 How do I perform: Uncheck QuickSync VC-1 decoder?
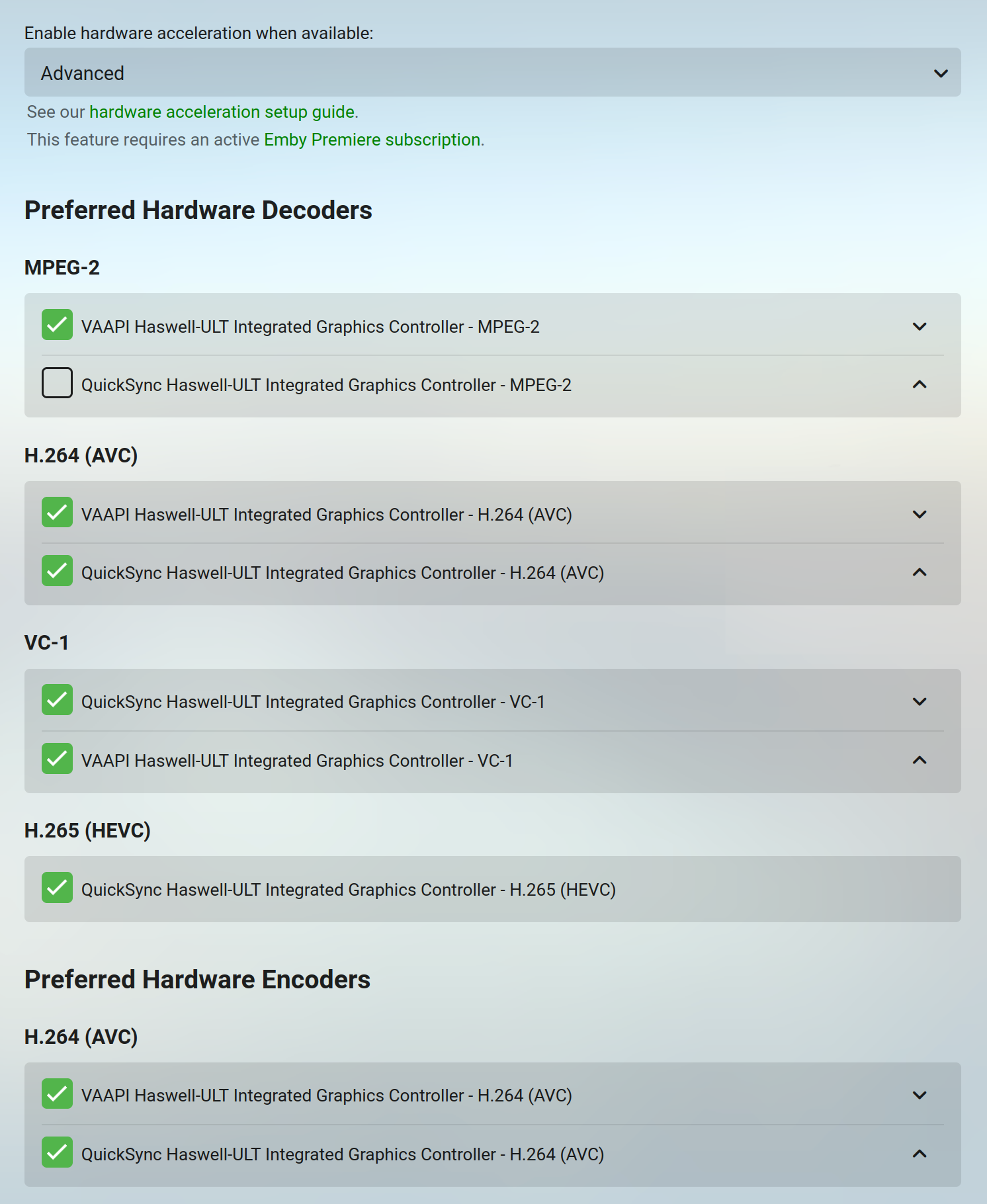(57, 700)
